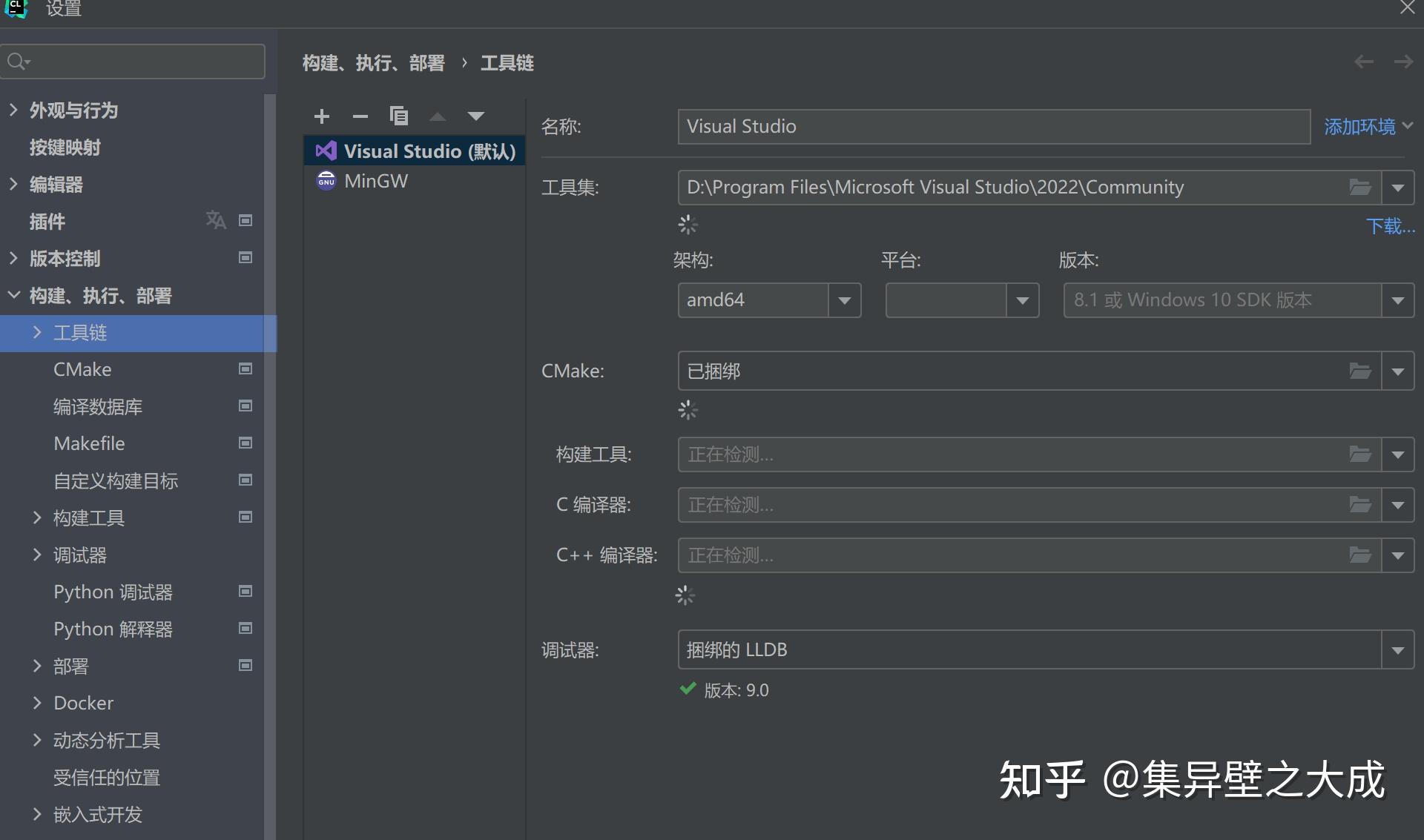Open 编译数据库 settings page
The width and height of the screenshot is (1424, 840).
coord(98,407)
